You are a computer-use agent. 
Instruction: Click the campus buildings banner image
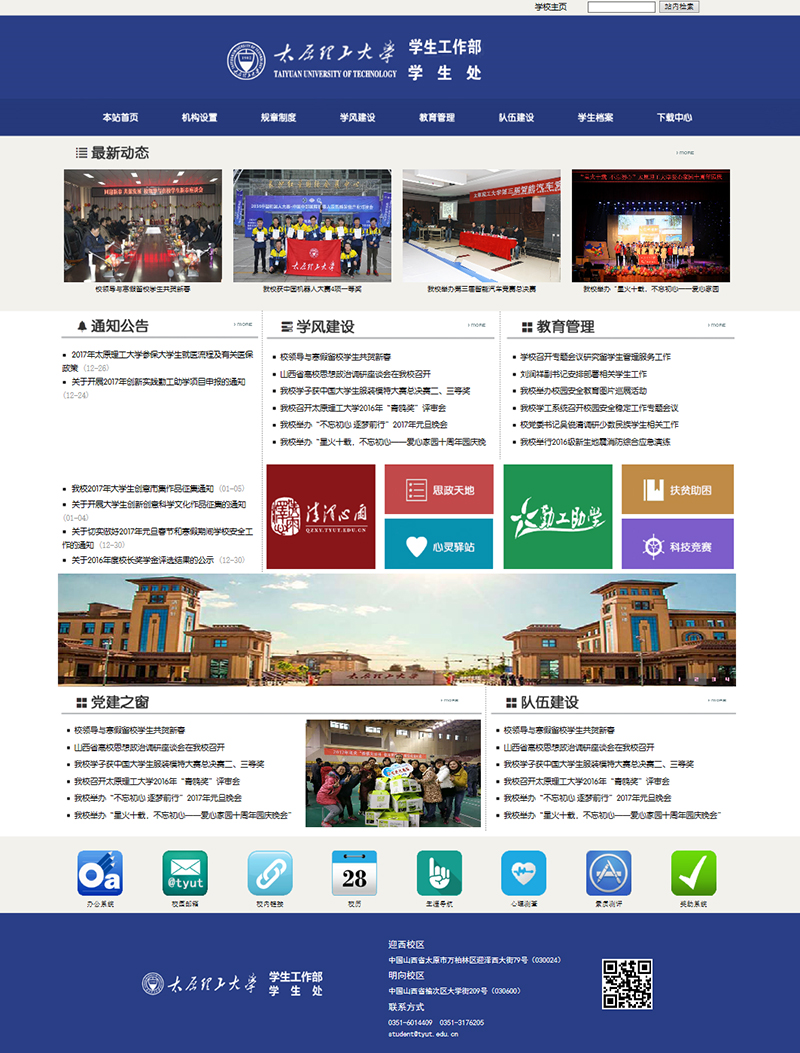[397, 630]
